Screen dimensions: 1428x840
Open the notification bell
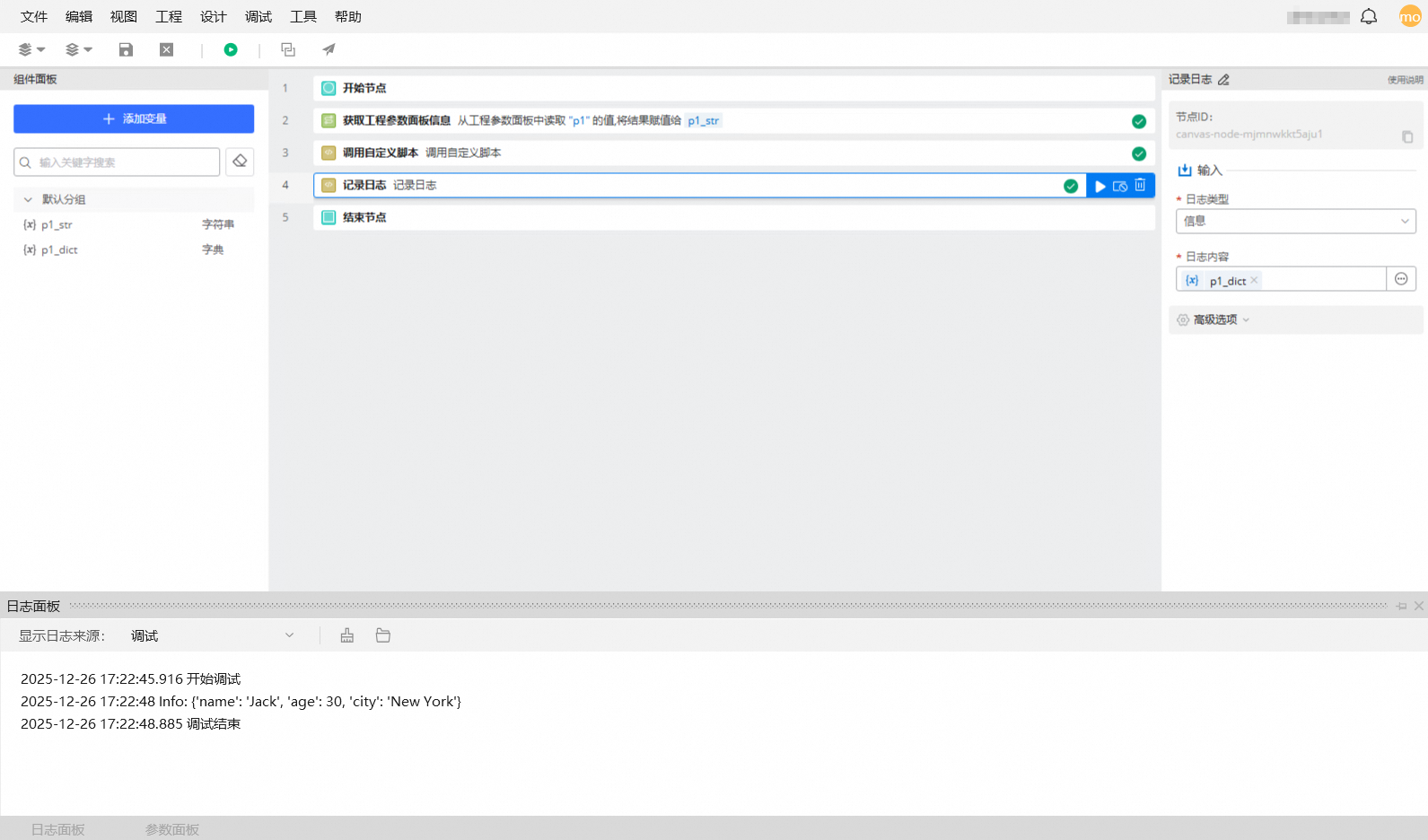click(1369, 16)
